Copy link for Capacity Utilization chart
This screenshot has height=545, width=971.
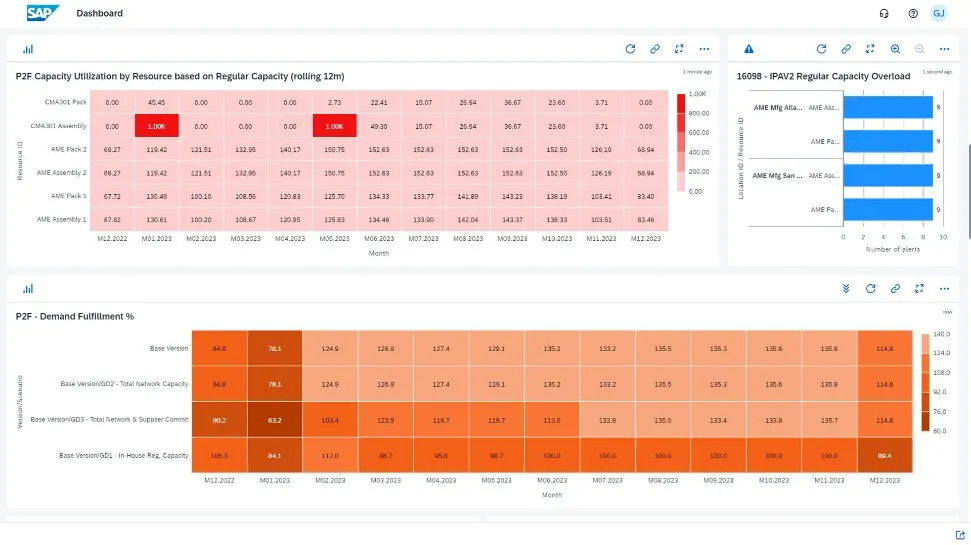(655, 48)
